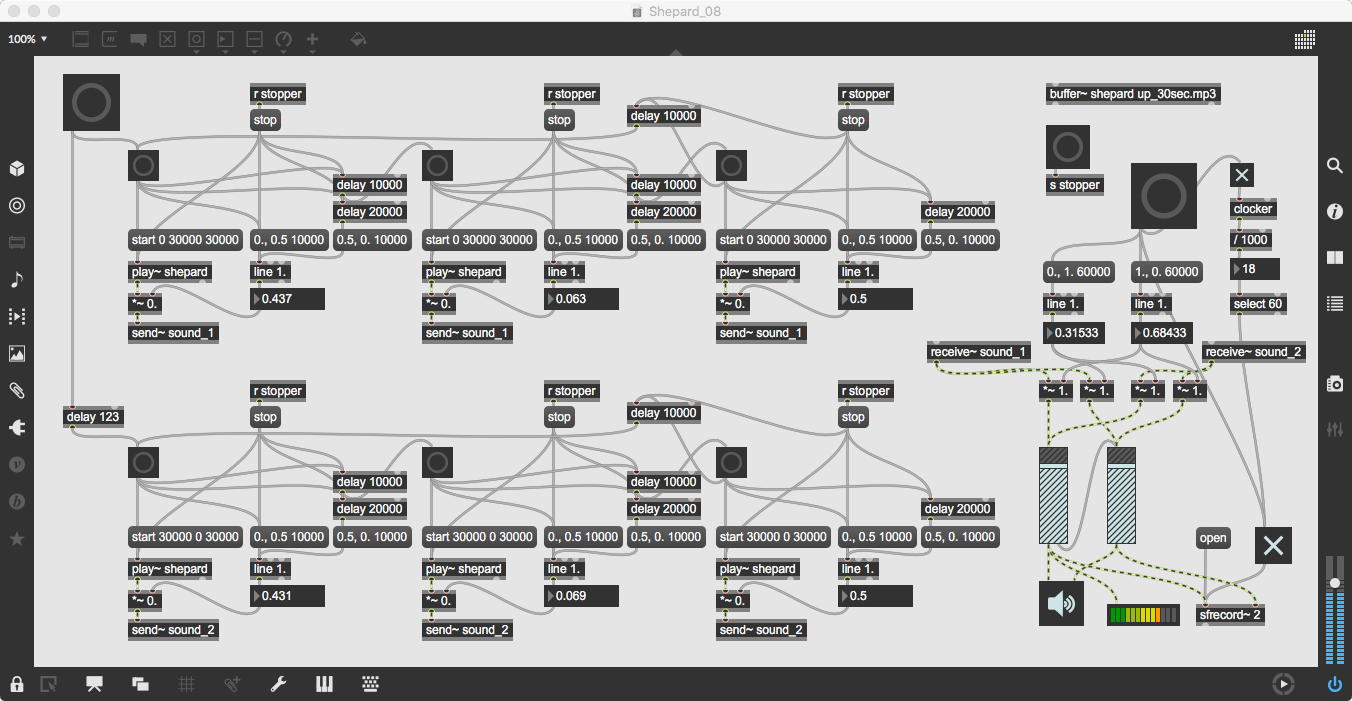This screenshot has width=1352, height=701.
Task: Open the paperclip Snippets icon in the left sidebar
Action: tap(17, 390)
